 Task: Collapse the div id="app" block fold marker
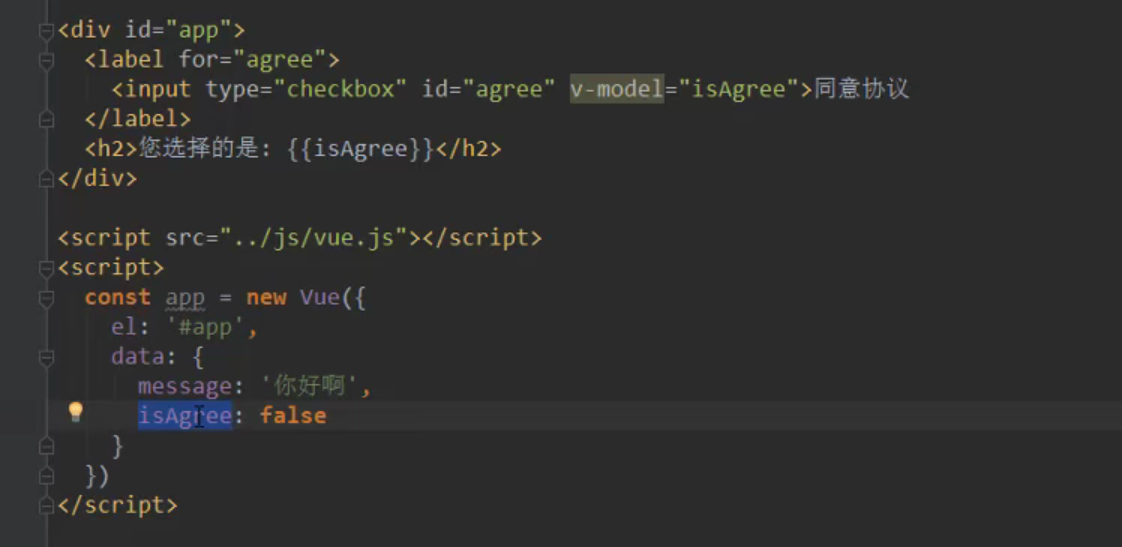click(x=47, y=31)
